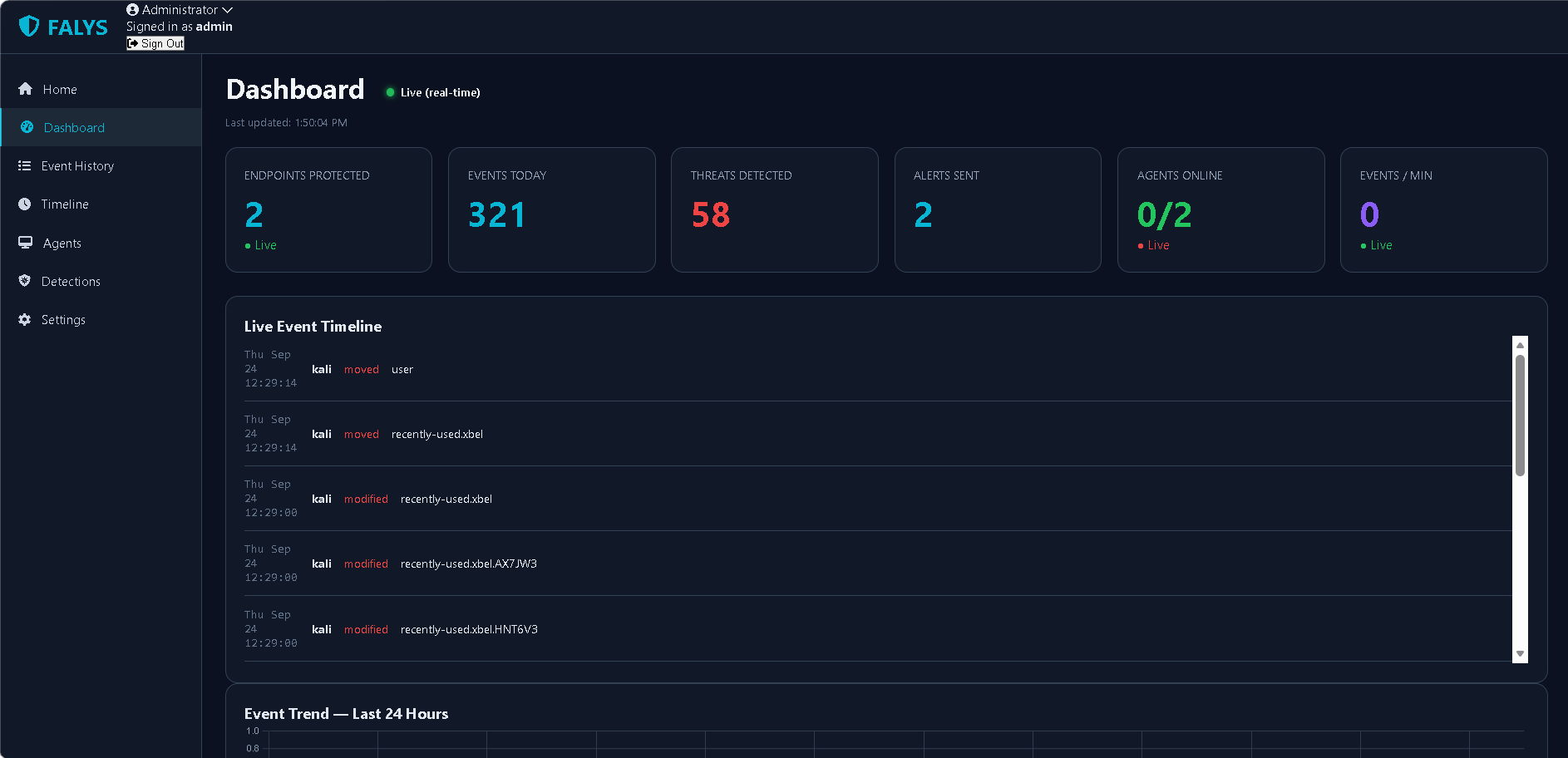Click the Last updated timestamp text
The height and width of the screenshot is (758, 1568).
pyautogui.click(x=286, y=122)
